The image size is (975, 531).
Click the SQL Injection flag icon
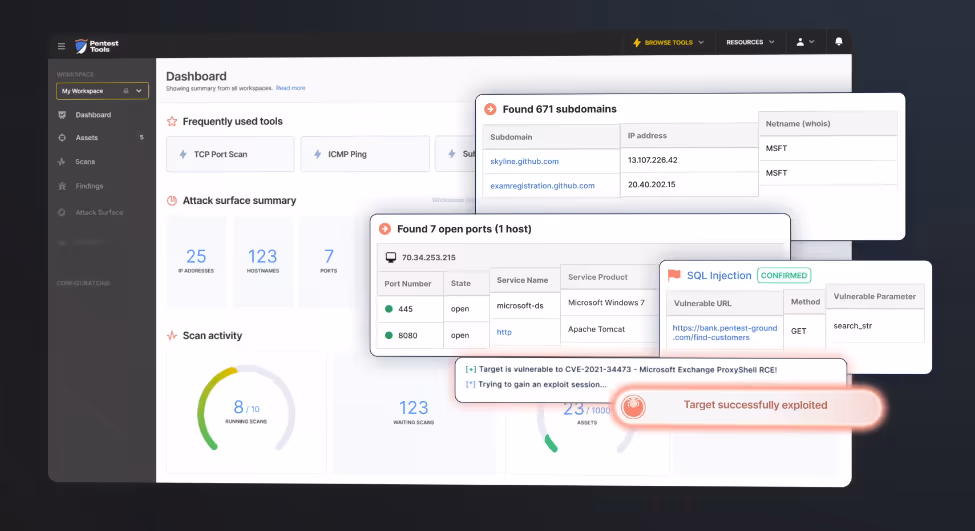pyautogui.click(x=674, y=275)
